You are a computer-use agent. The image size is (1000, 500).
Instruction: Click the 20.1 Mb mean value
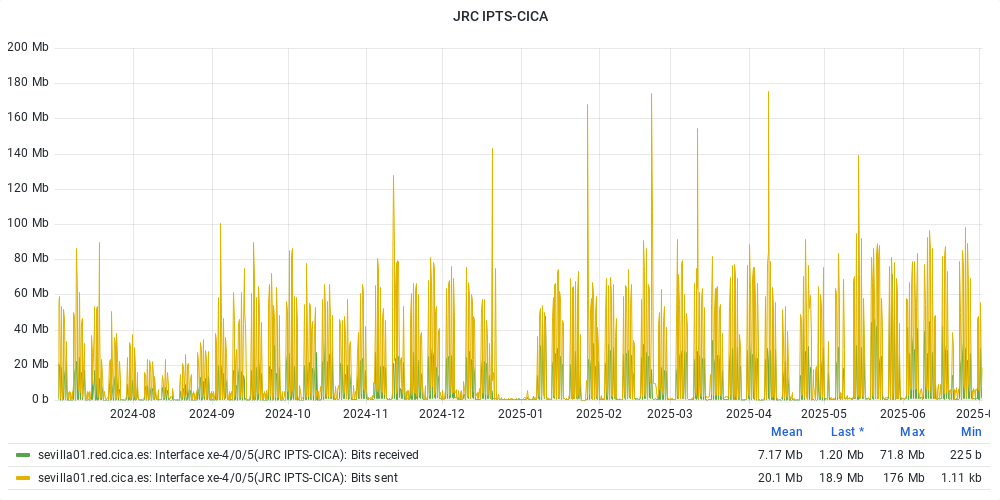[780, 478]
